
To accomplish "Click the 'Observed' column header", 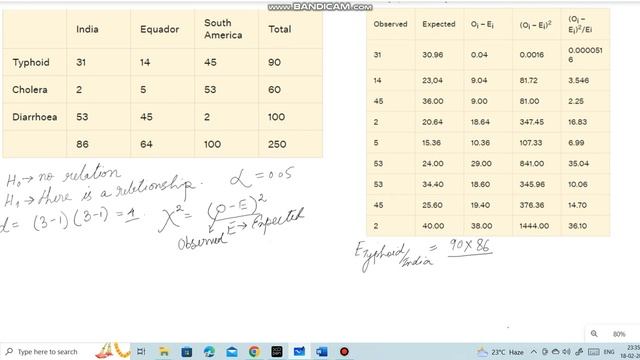I will [x=390, y=24].
